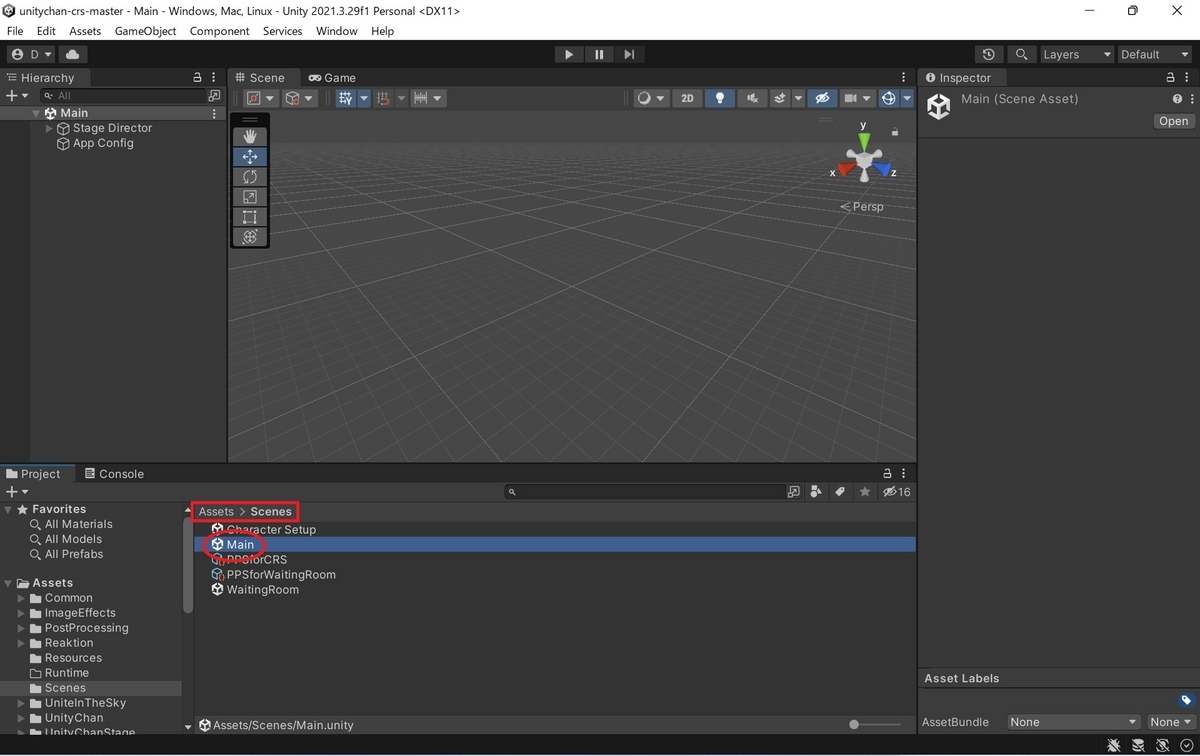Click the favorite star in Project toolbar
Image resolution: width=1200 pixels, height=756 pixels.
(x=864, y=492)
